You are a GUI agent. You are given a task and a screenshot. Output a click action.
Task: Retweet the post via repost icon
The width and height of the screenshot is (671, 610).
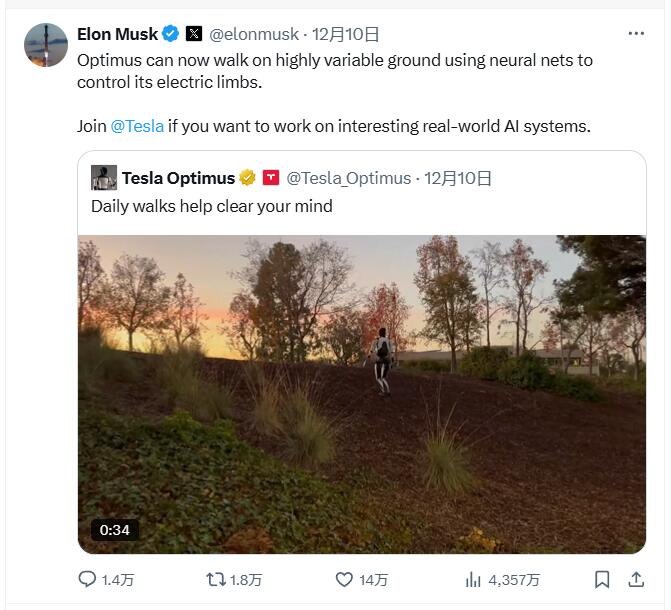[215, 579]
